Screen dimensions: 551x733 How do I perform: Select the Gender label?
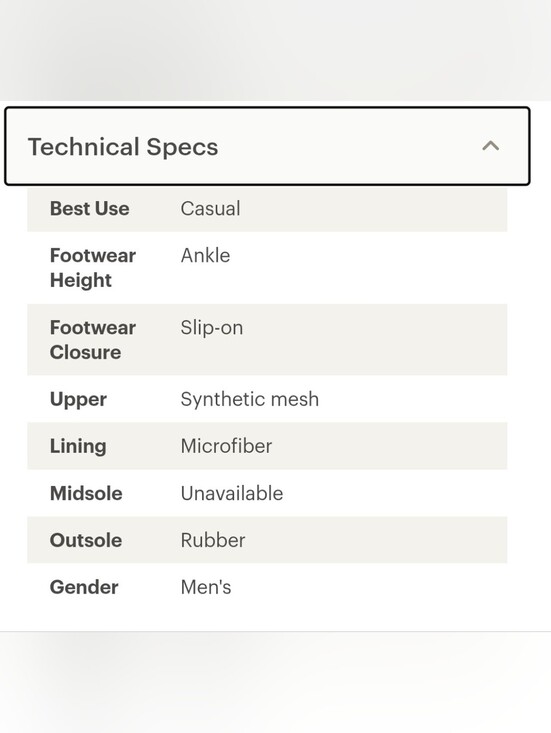[x=84, y=587]
